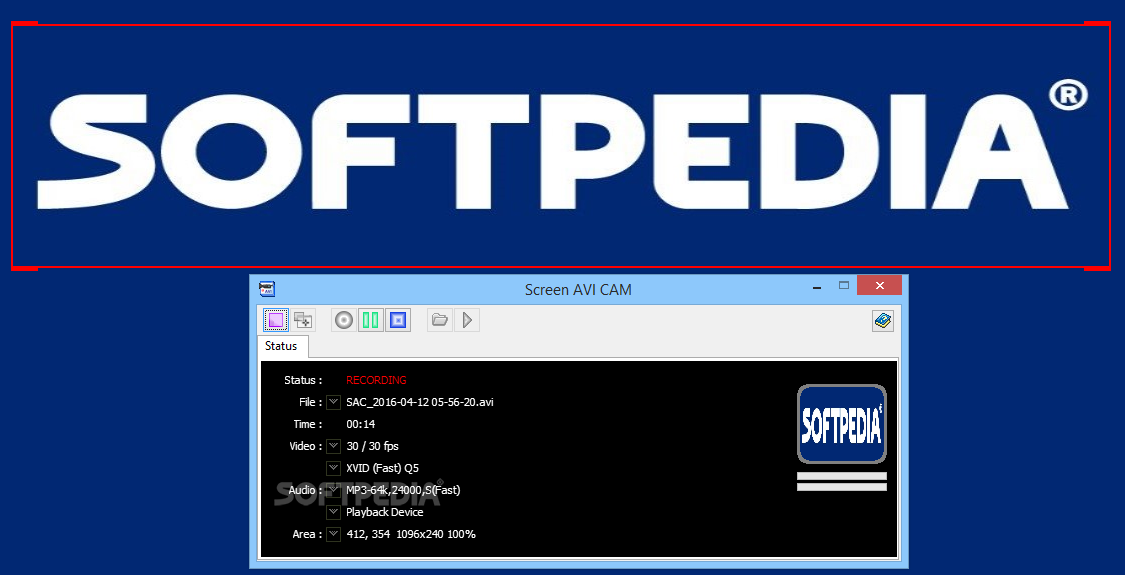Click the File : label
The height and width of the screenshot is (575, 1125).
(x=311, y=402)
